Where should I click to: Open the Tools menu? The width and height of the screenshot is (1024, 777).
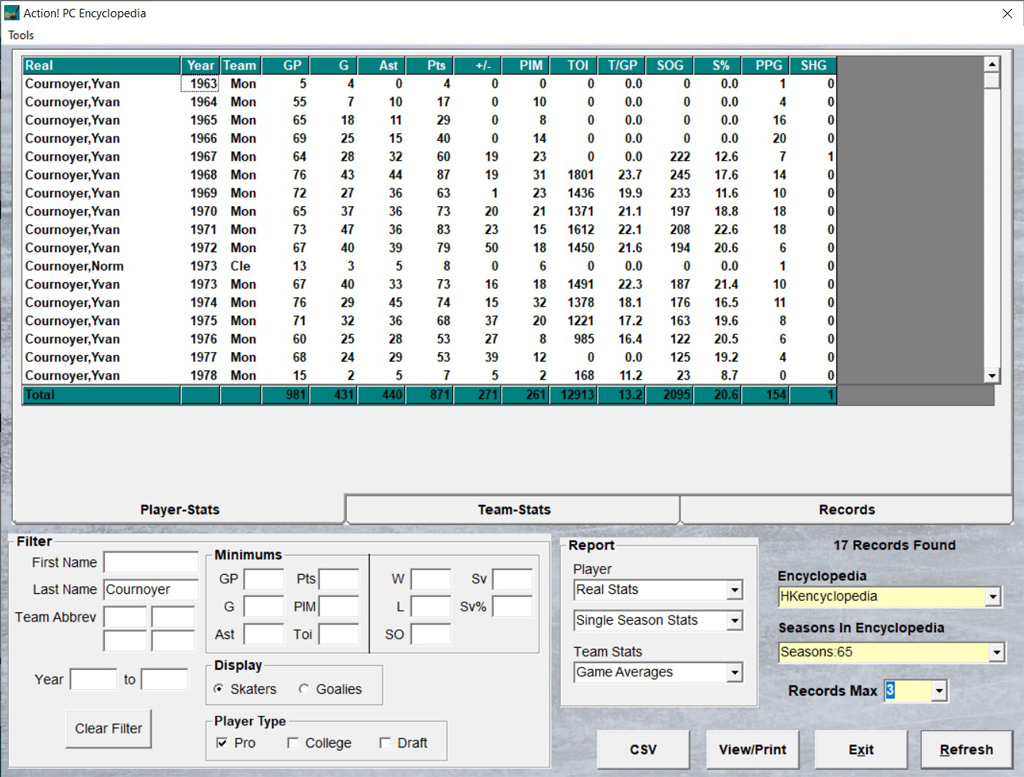[21, 35]
